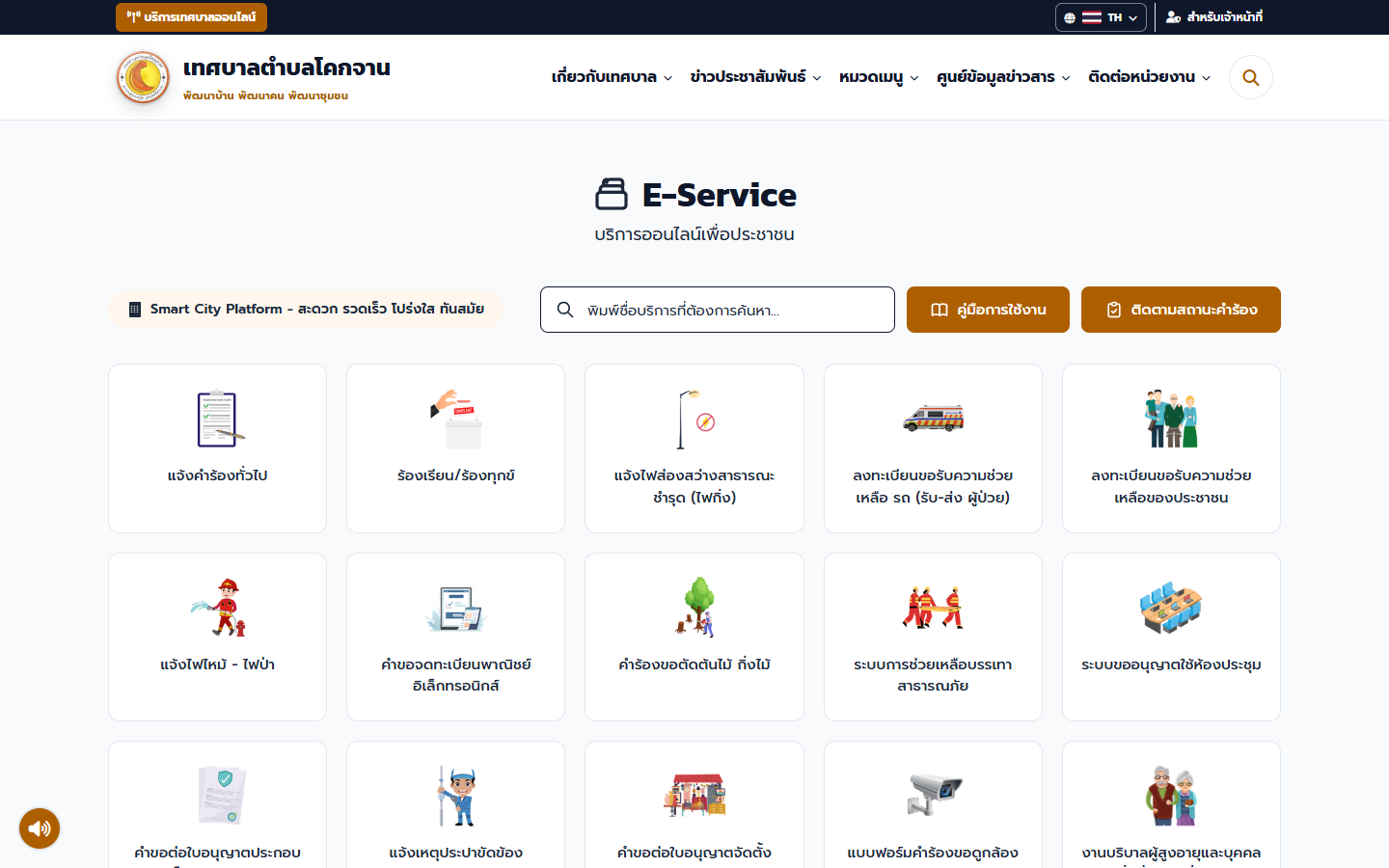Expand the ติดต่อหน่วยงาน menu
The height and width of the screenshot is (868, 1389).
tap(1149, 77)
